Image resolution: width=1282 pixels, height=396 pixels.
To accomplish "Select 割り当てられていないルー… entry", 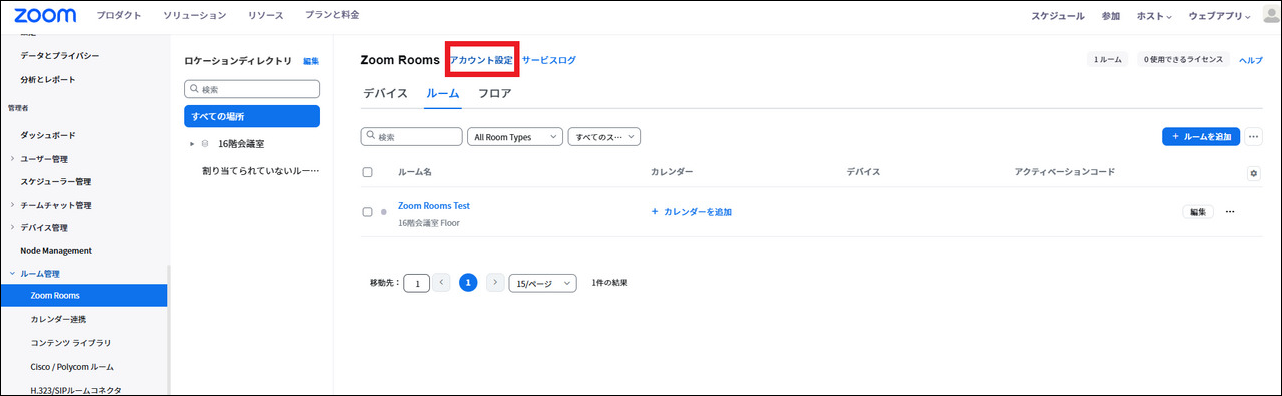I will coord(260,171).
